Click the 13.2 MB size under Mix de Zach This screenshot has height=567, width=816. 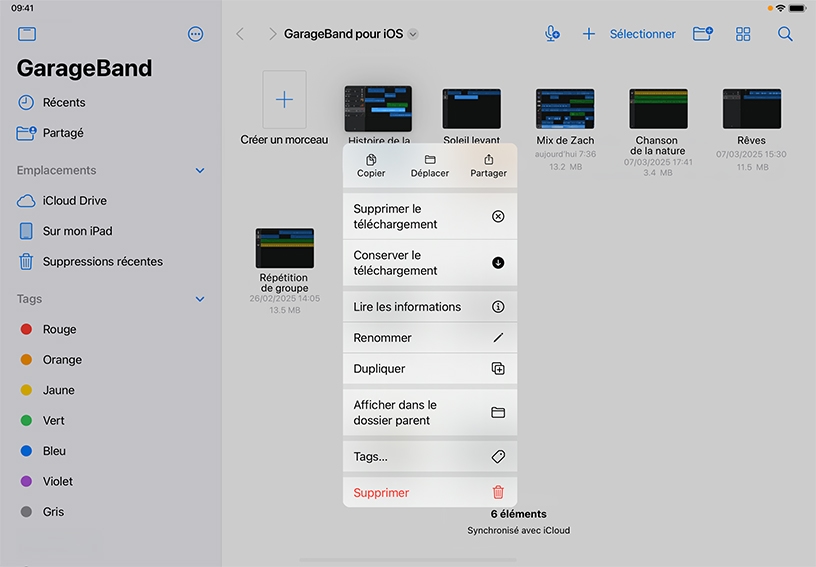tap(565, 167)
